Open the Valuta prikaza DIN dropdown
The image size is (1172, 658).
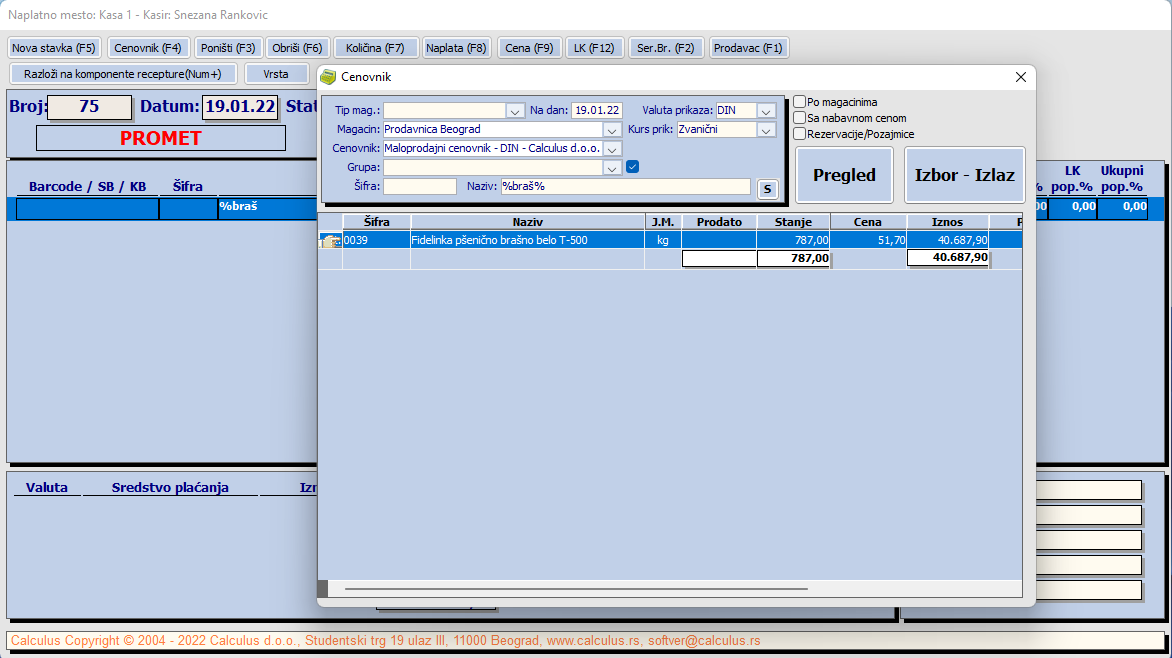point(766,111)
